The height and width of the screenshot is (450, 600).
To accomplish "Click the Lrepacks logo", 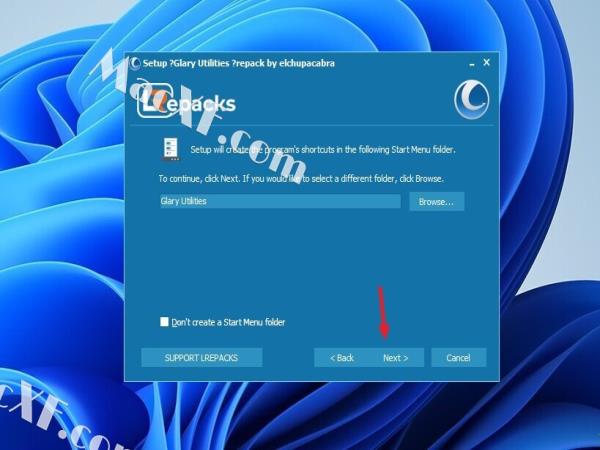I will (x=186, y=102).
